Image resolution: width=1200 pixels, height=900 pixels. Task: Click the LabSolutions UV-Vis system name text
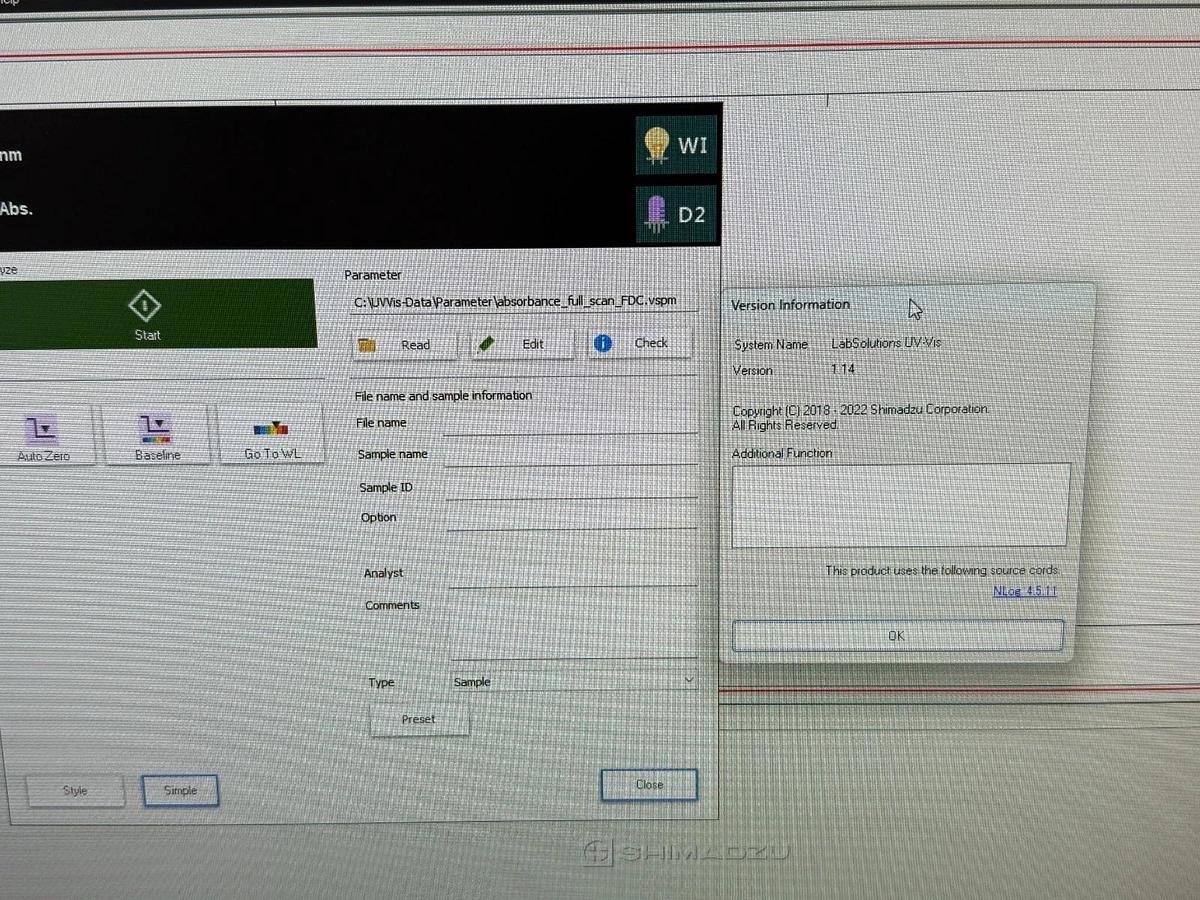(x=886, y=343)
